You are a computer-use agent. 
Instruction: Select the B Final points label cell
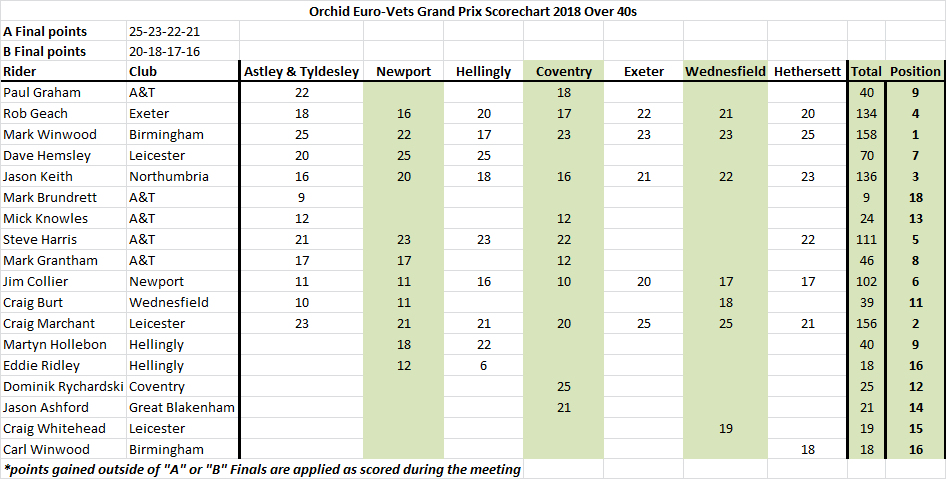(45, 51)
